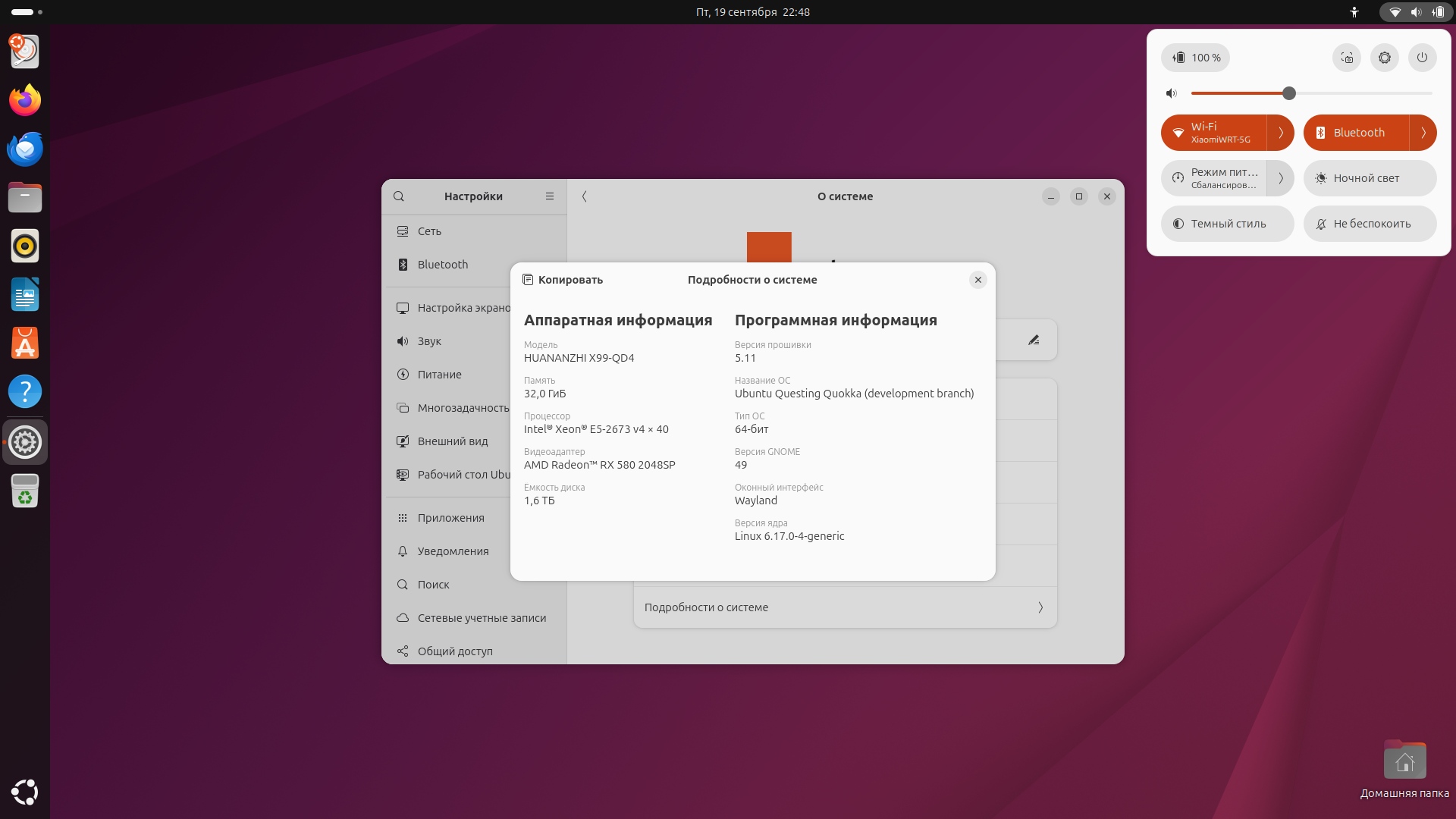The width and height of the screenshot is (1456, 819).
Task: Click the Копировать button in details dialog
Action: click(x=563, y=280)
